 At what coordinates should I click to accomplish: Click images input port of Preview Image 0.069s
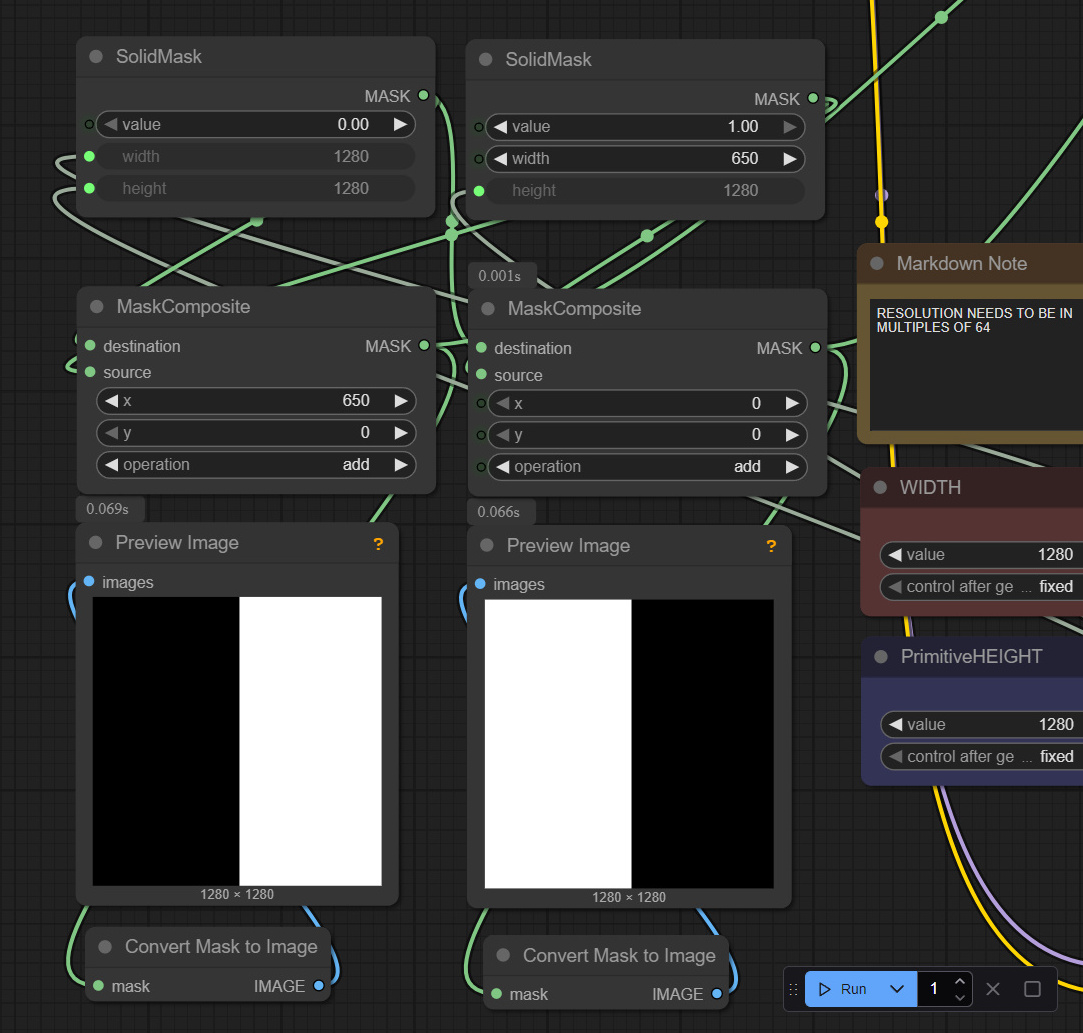click(88, 581)
